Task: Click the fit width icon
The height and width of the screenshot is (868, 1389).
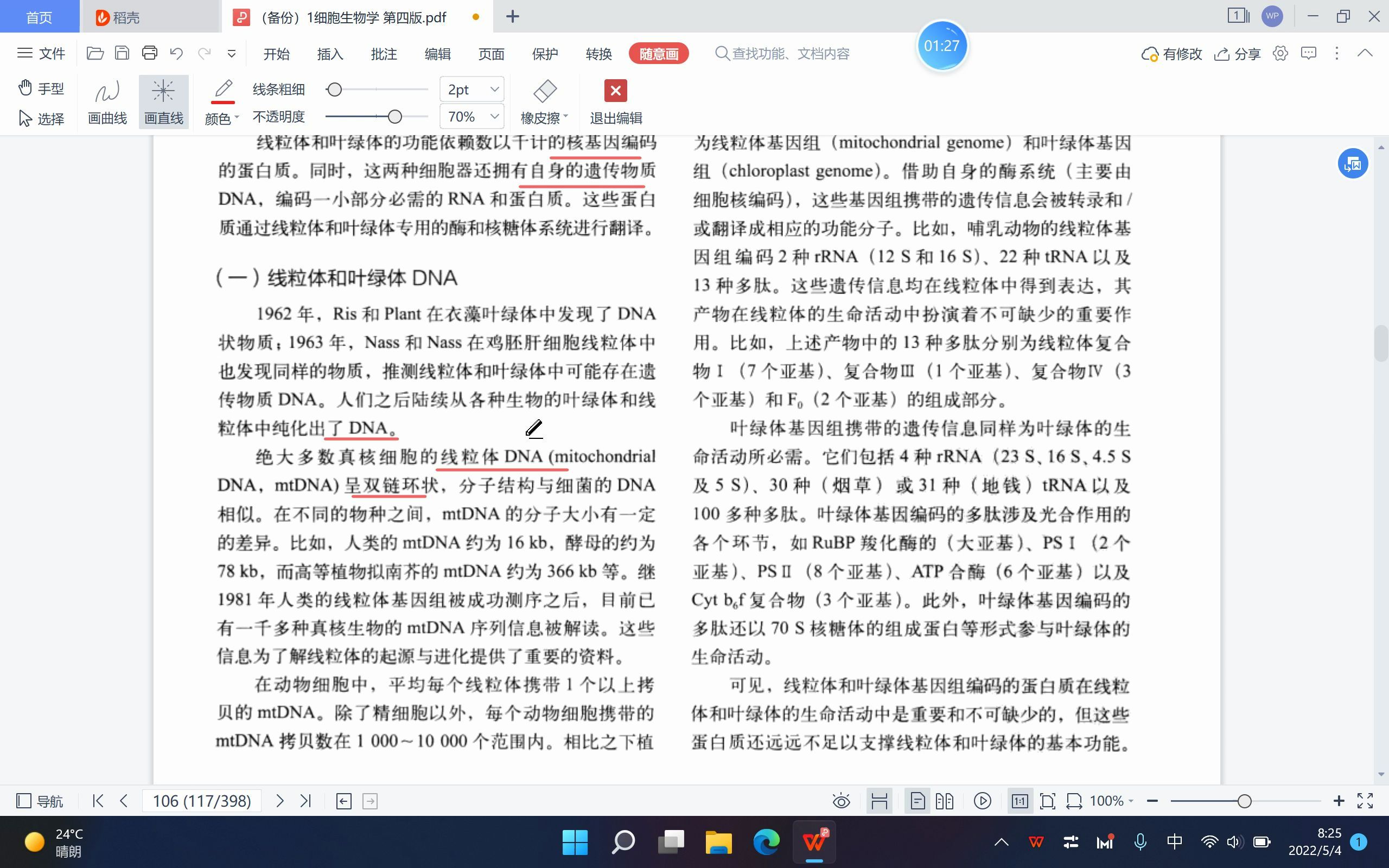Action: (x=1074, y=801)
